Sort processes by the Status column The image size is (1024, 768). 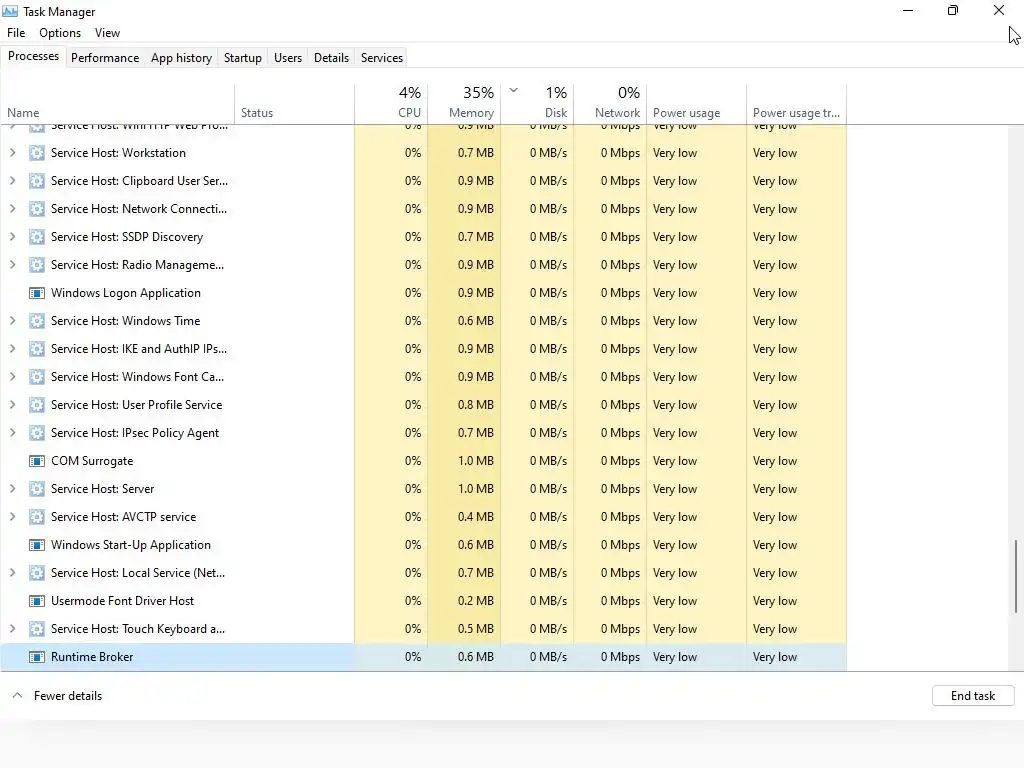tap(295, 104)
